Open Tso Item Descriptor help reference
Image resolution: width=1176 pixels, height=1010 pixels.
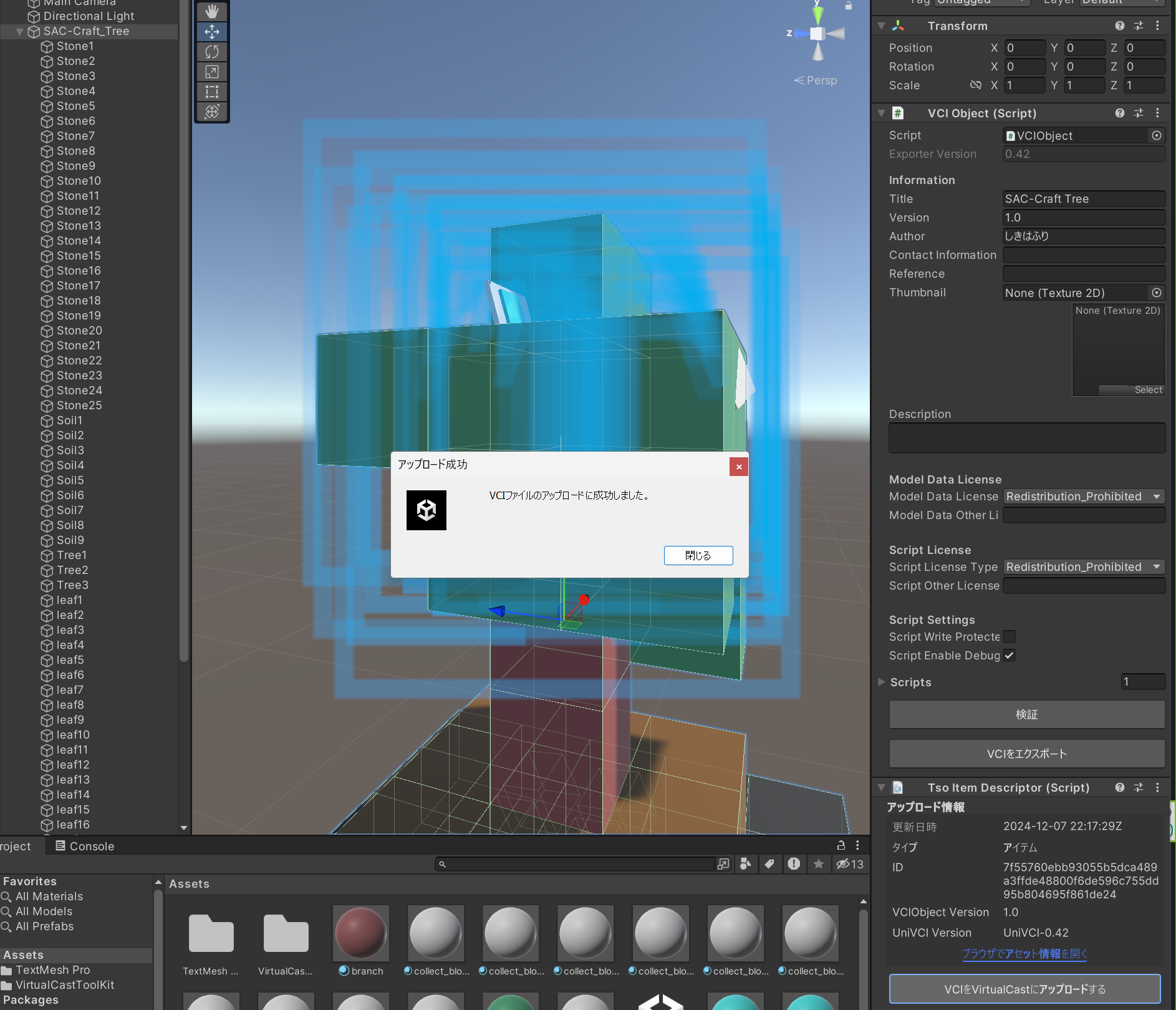1120,787
